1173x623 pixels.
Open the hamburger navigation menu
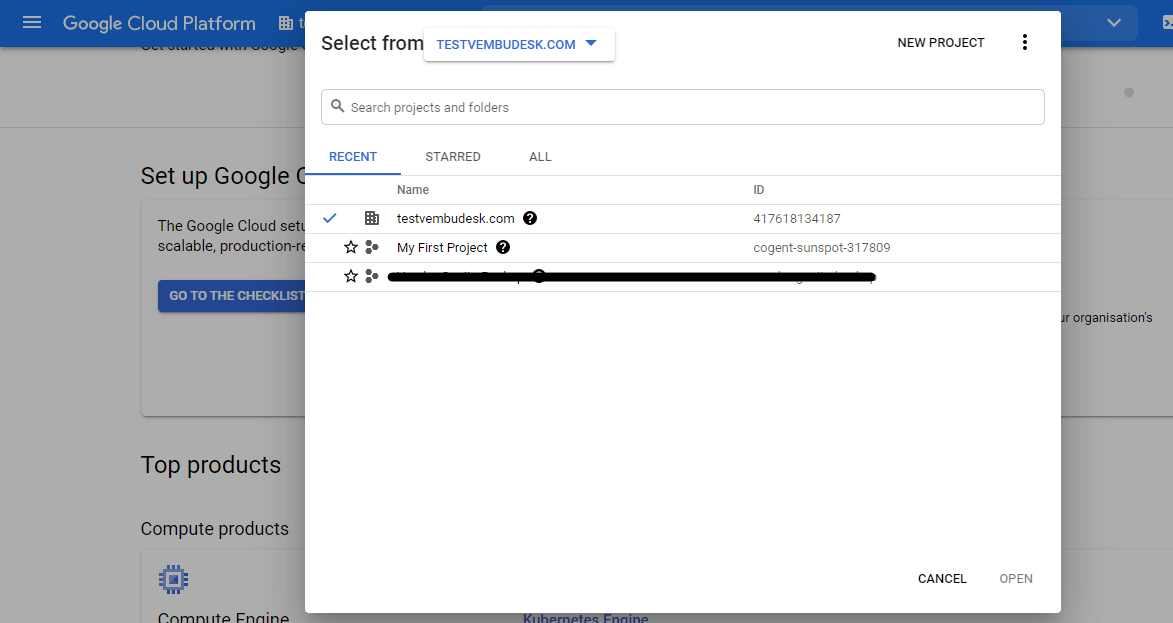(x=31, y=22)
